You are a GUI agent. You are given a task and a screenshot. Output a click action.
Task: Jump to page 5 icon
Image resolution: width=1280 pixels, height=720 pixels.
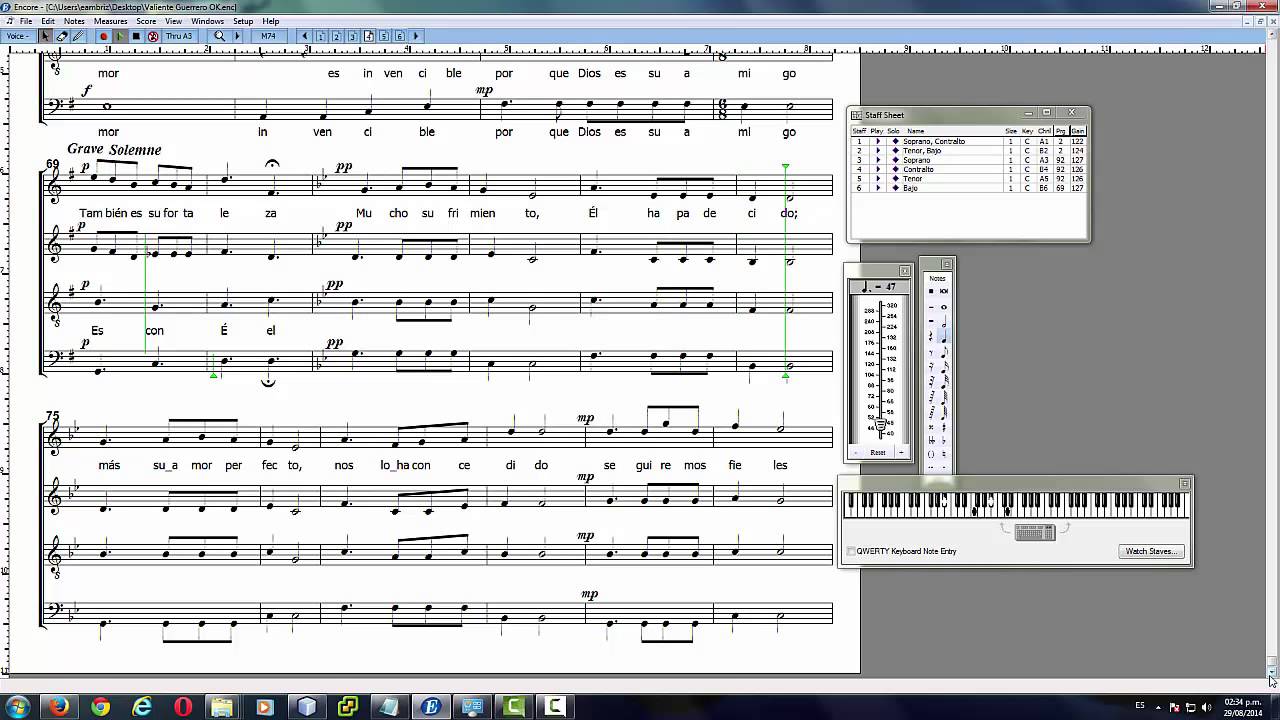click(x=384, y=36)
